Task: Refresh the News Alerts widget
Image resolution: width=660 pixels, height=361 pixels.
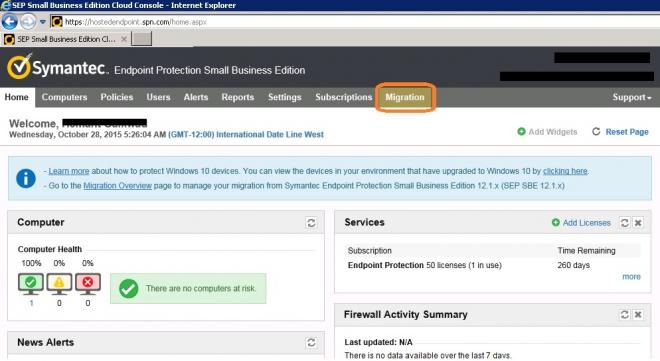Action: [x=311, y=342]
